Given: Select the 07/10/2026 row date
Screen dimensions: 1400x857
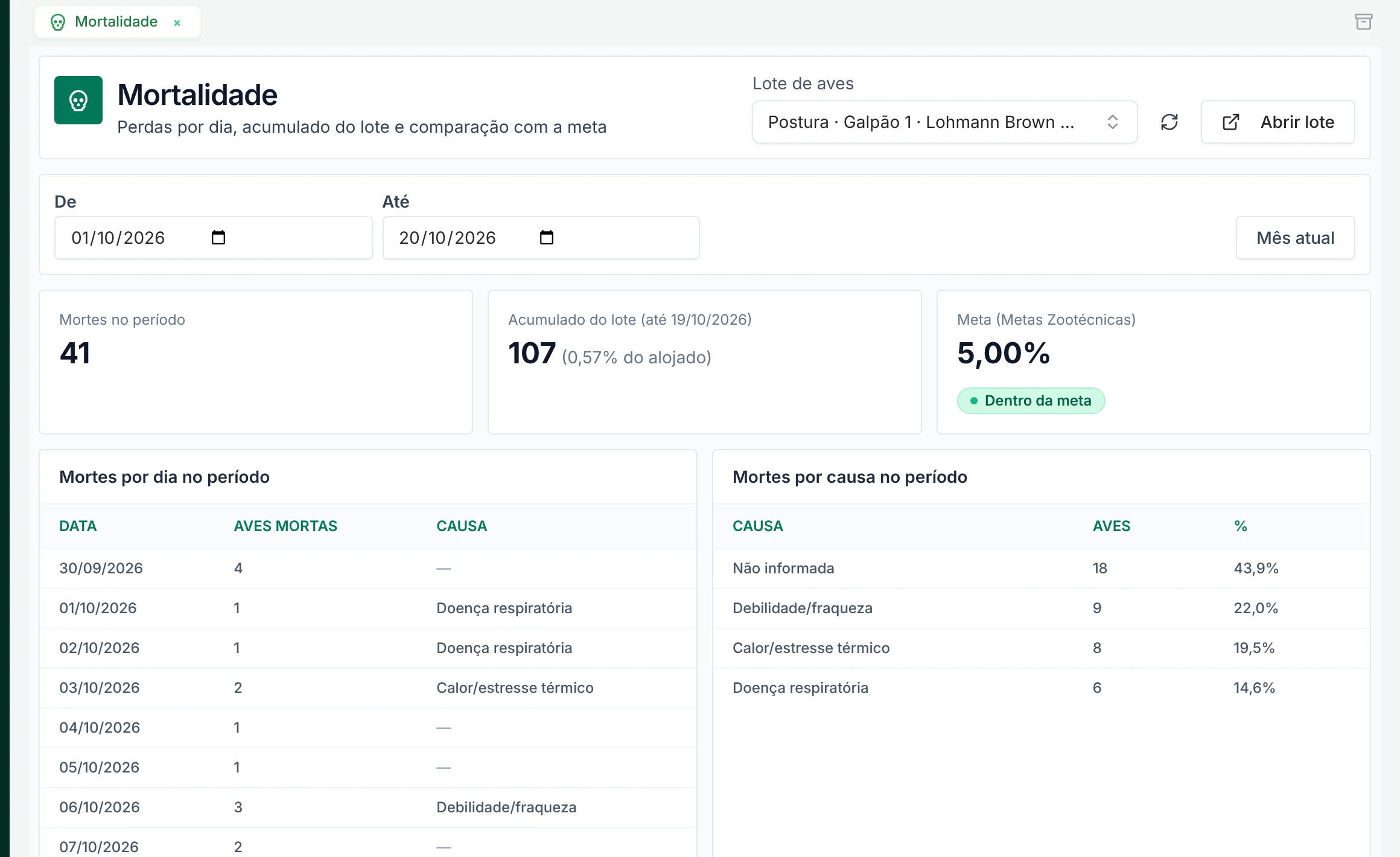Looking at the screenshot, I should tap(99, 847).
